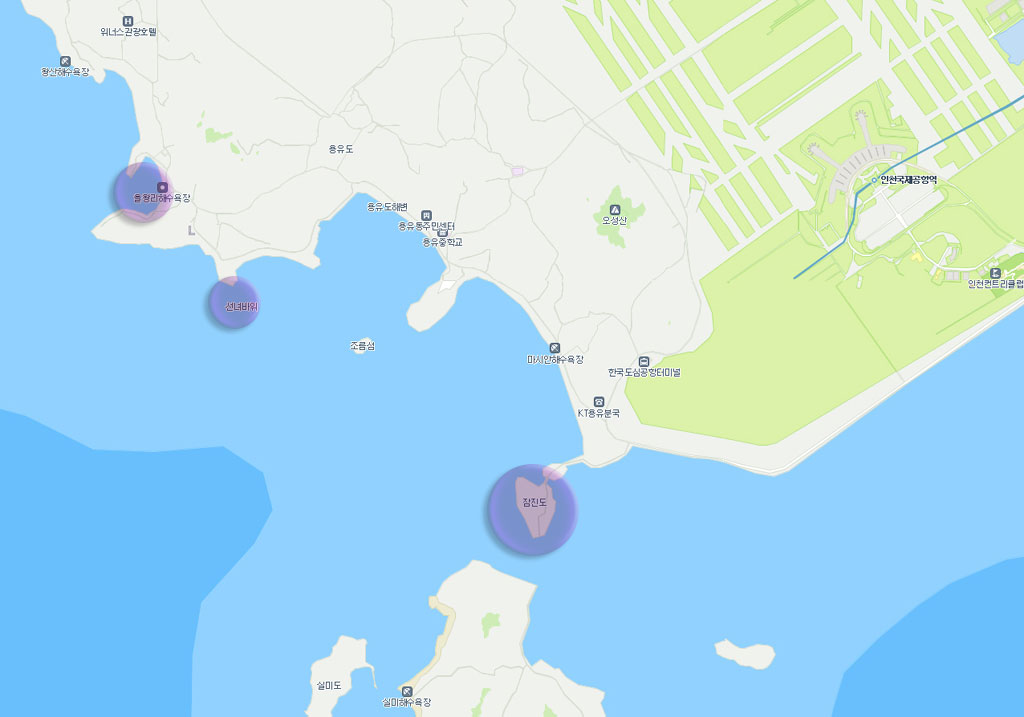The height and width of the screenshot is (717, 1024).
Task: Click the 을왕리해수욕장 highlighted circle marker
Action: (x=143, y=193)
